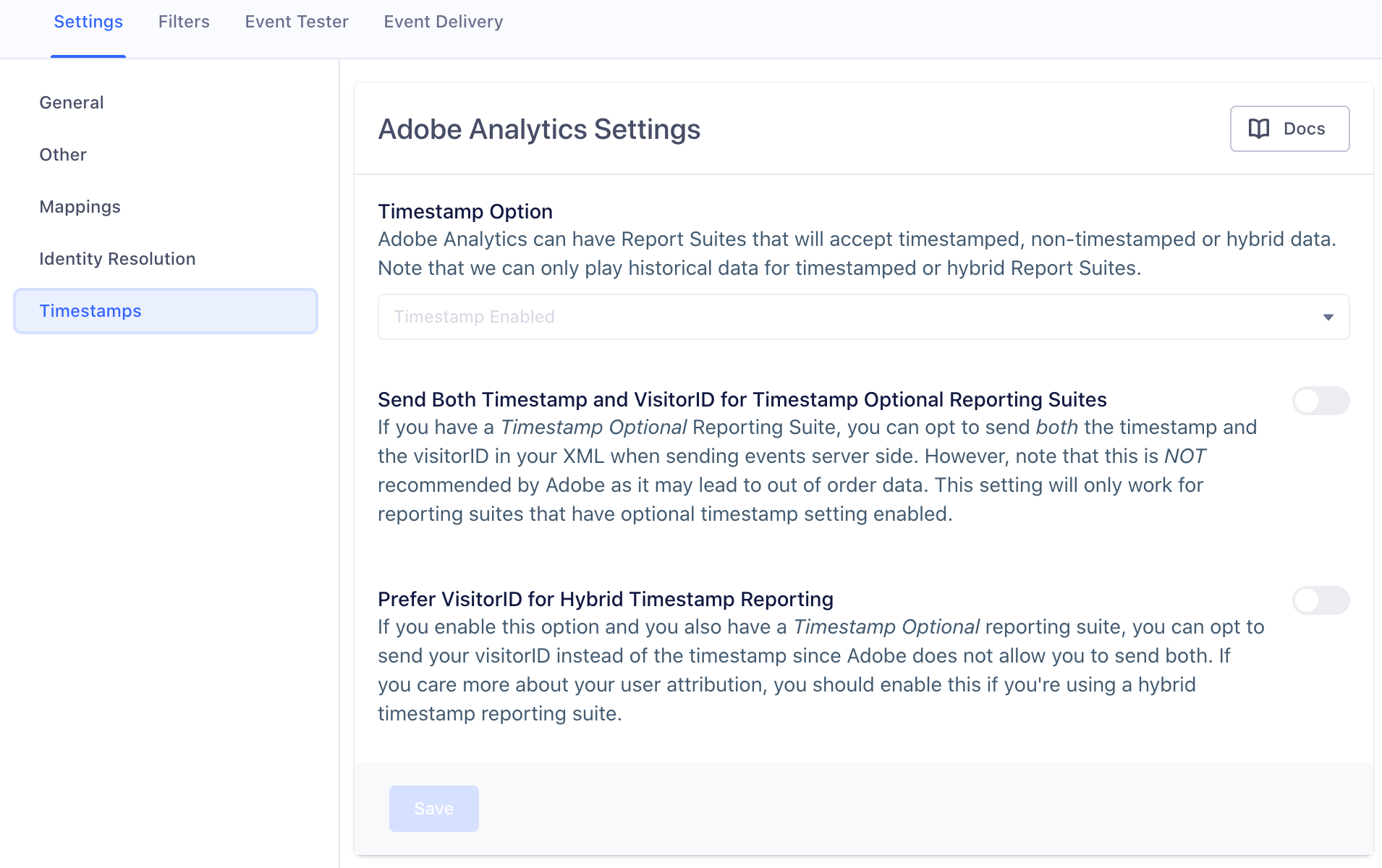Select the Other settings section
Viewport: 1382px width, 868px height.
coord(63,154)
